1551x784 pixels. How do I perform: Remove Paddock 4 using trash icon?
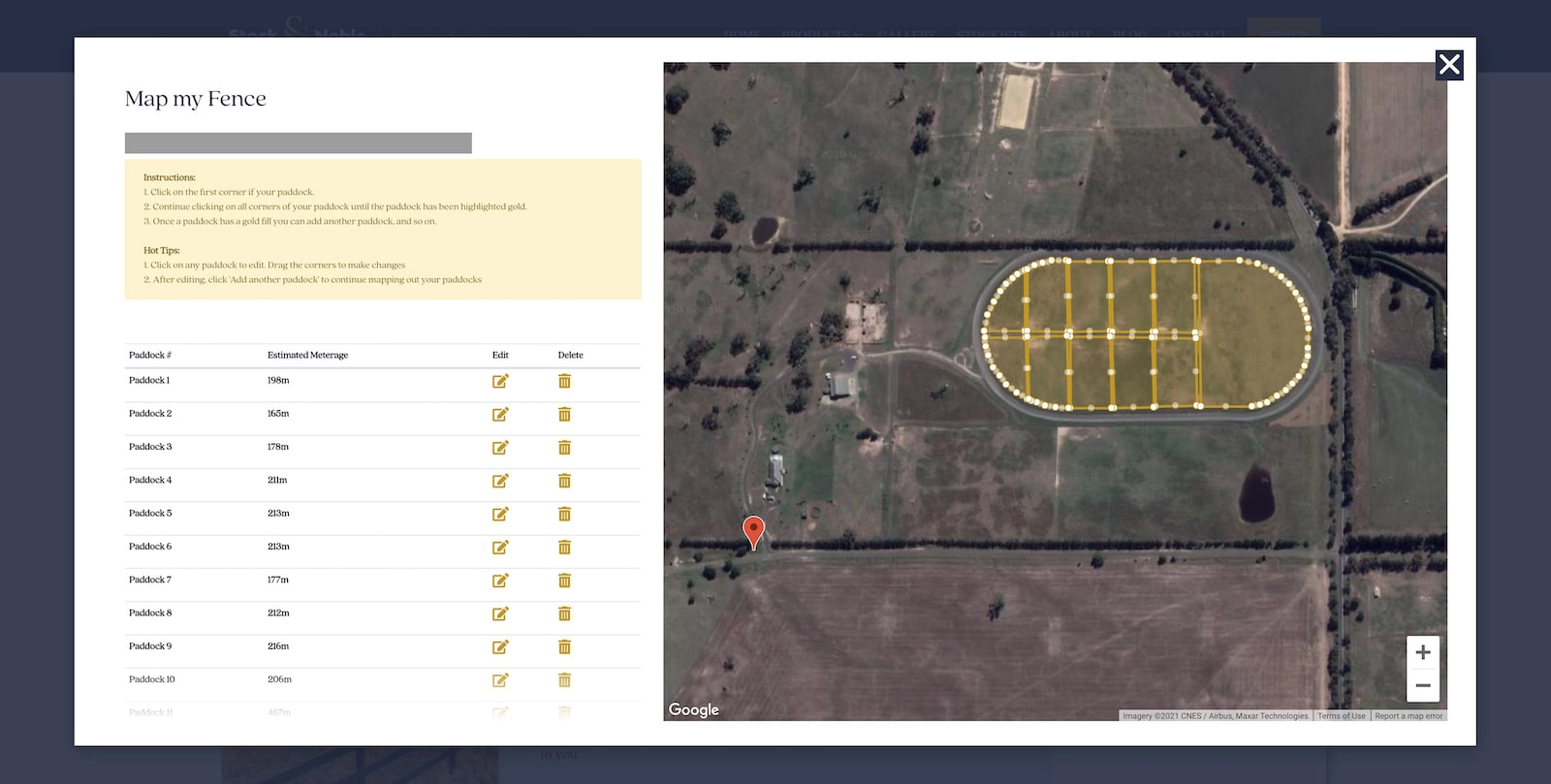564,481
